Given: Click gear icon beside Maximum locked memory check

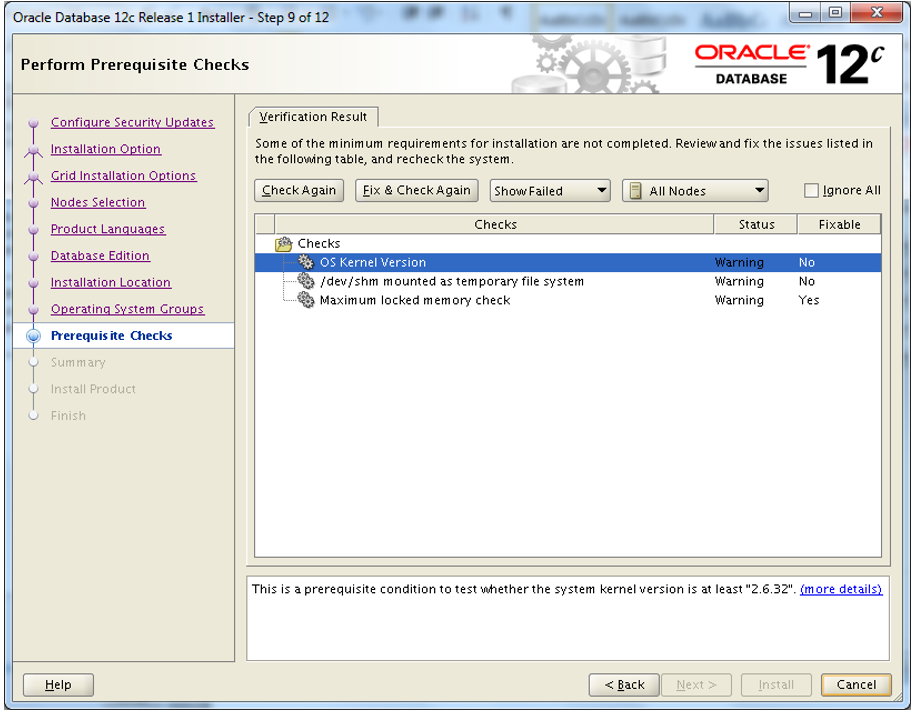Looking at the screenshot, I should (306, 300).
